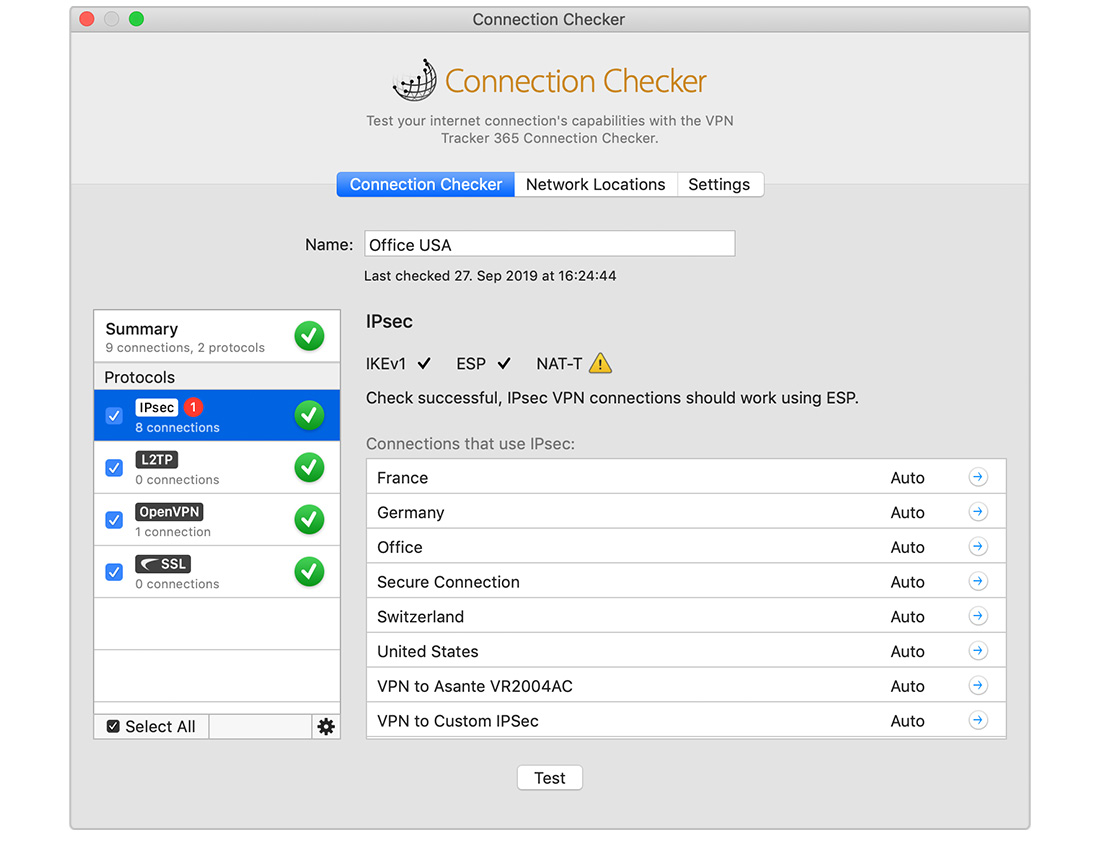The width and height of the screenshot is (1100, 854).
Task: Click the red notification badge on IPsec
Action: tap(193, 407)
